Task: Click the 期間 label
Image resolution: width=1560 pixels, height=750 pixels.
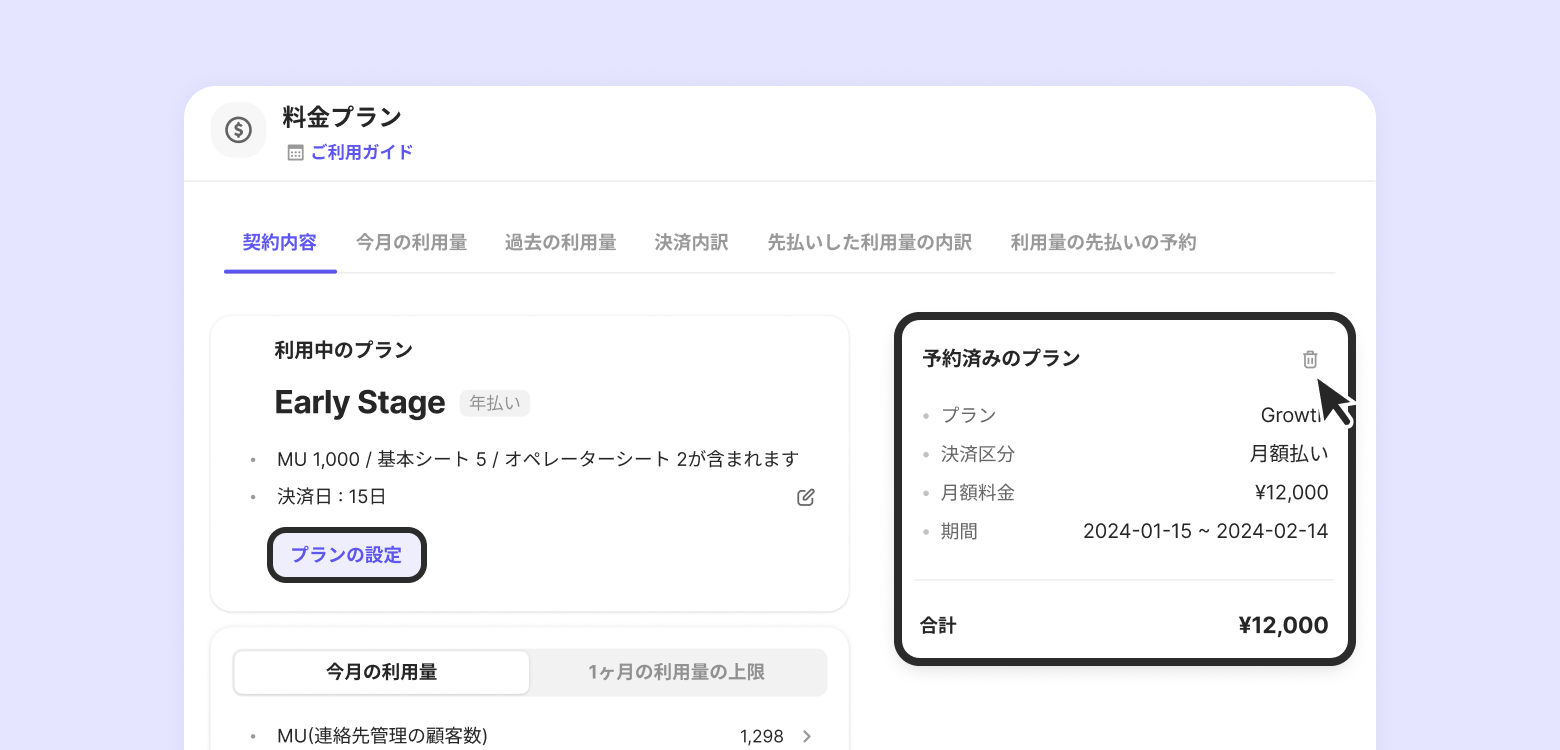Action: click(959, 531)
